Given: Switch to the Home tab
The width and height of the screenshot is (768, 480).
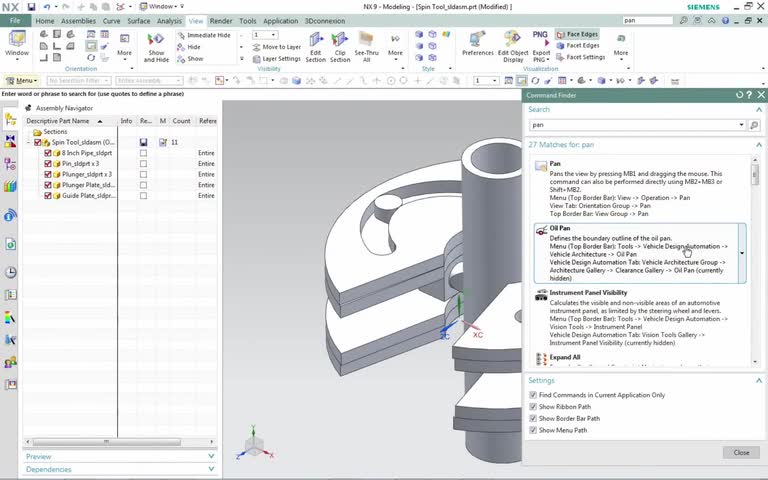Looking at the screenshot, I should point(45,21).
